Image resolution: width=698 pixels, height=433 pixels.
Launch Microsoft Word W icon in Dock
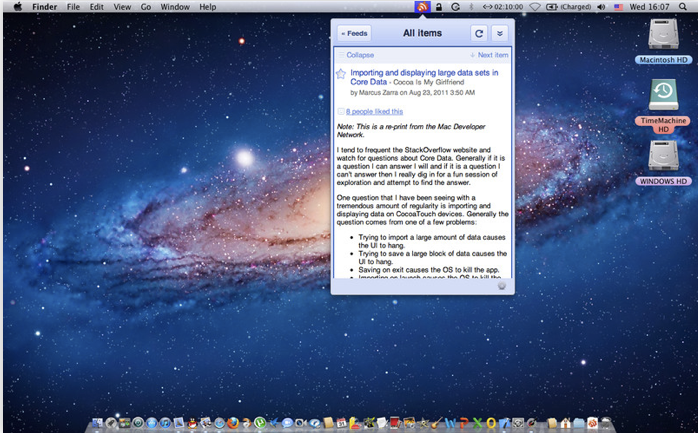pyautogui.click(x=450, y=423)
